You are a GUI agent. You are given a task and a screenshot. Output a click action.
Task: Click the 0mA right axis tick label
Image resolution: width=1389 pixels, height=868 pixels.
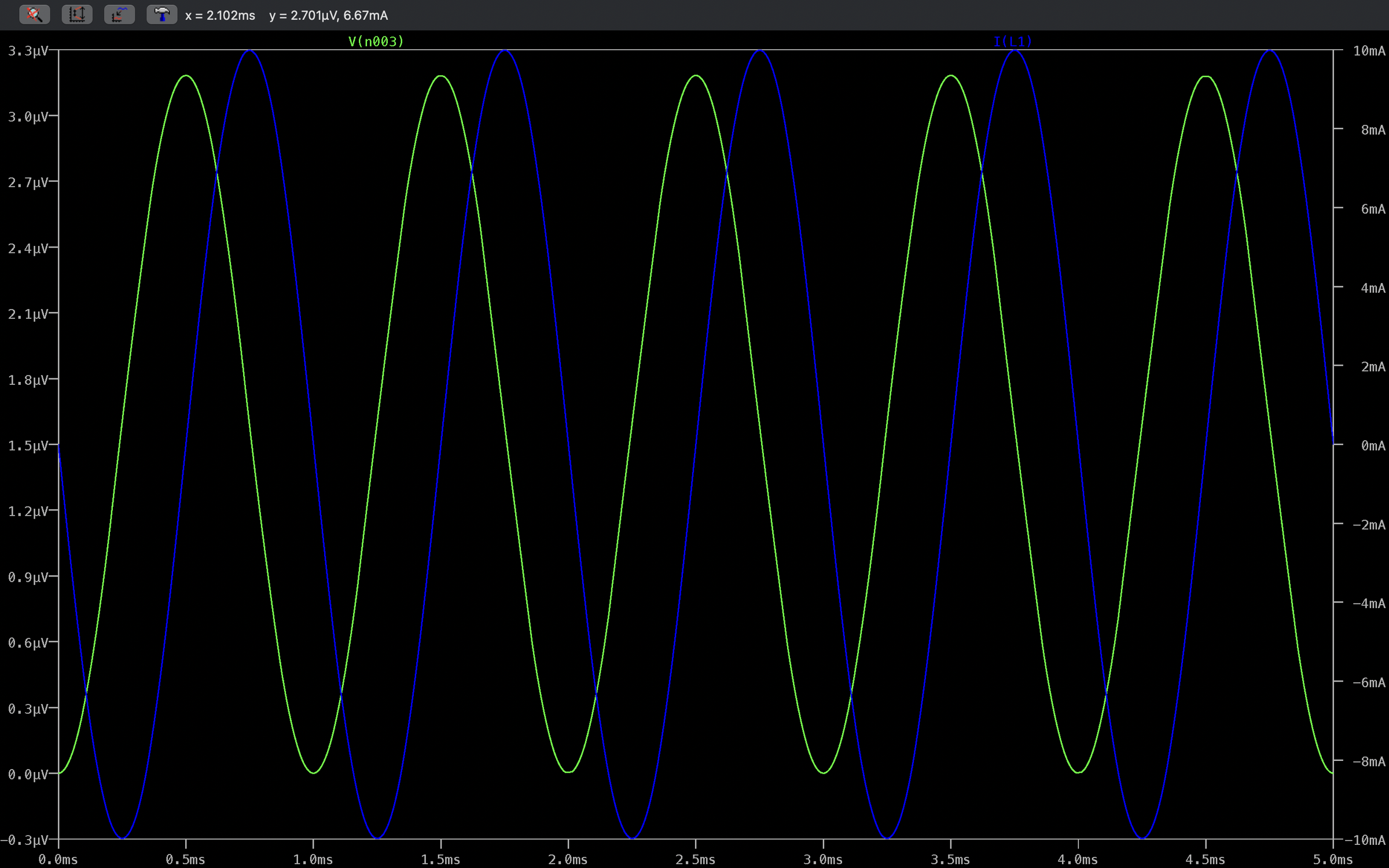(x=1373, y=446)
